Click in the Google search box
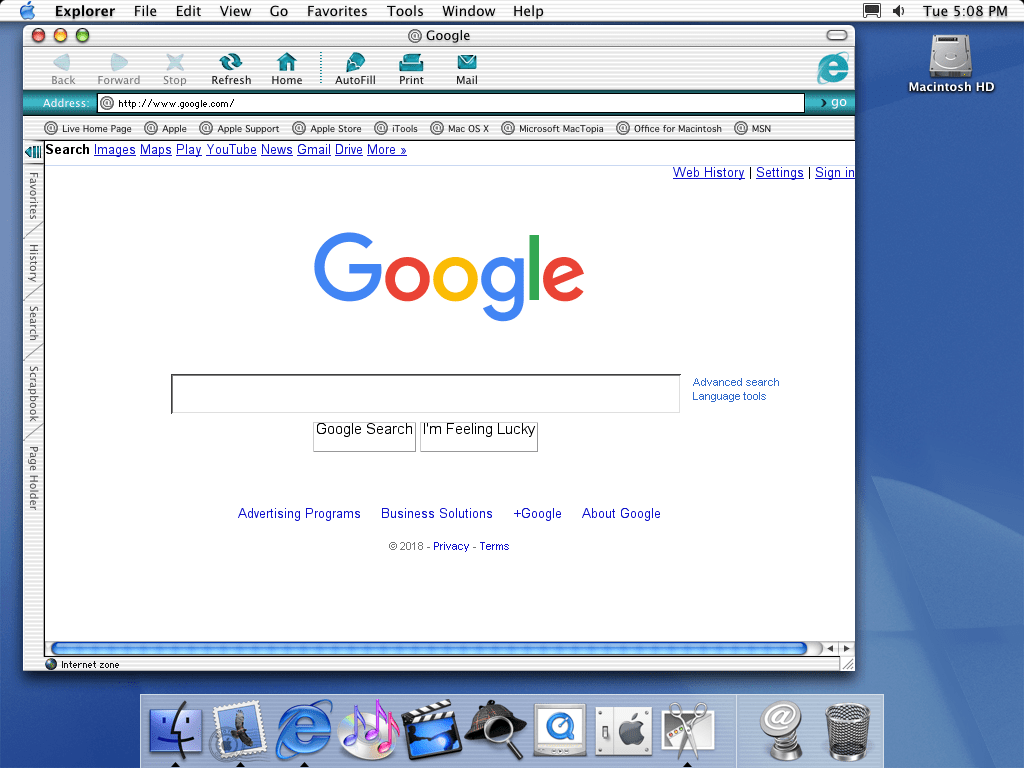The image size is (1024, 768). (426, 394)
